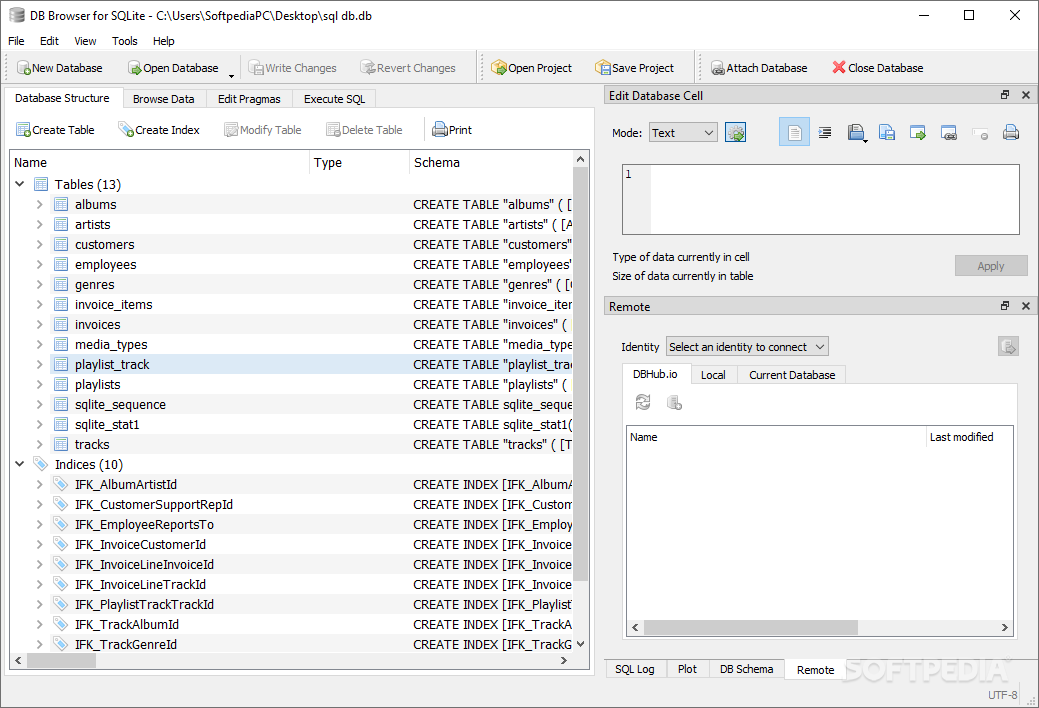Float the Remote panel
Viewport: 1039px width, 708px height.
pyautogui.click(x=1005, y=306)
